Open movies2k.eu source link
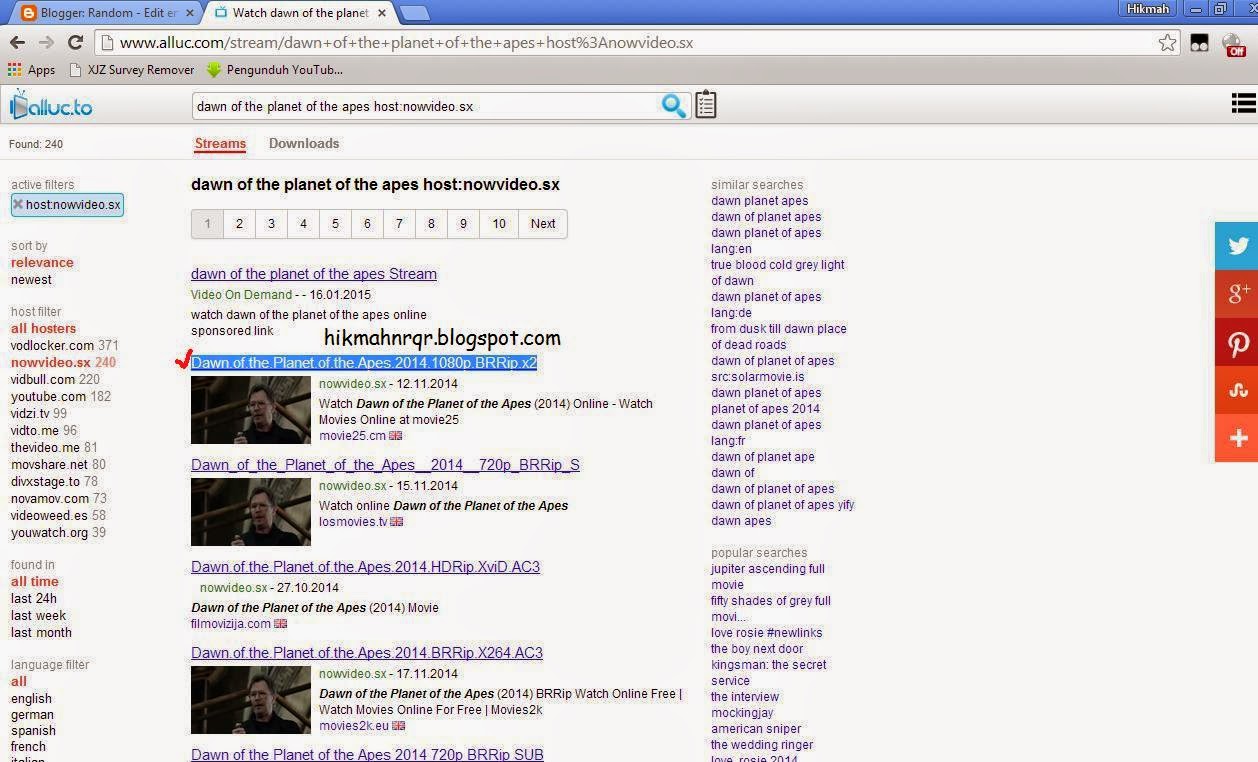1258x762 pixels. (x=354, y=726)
